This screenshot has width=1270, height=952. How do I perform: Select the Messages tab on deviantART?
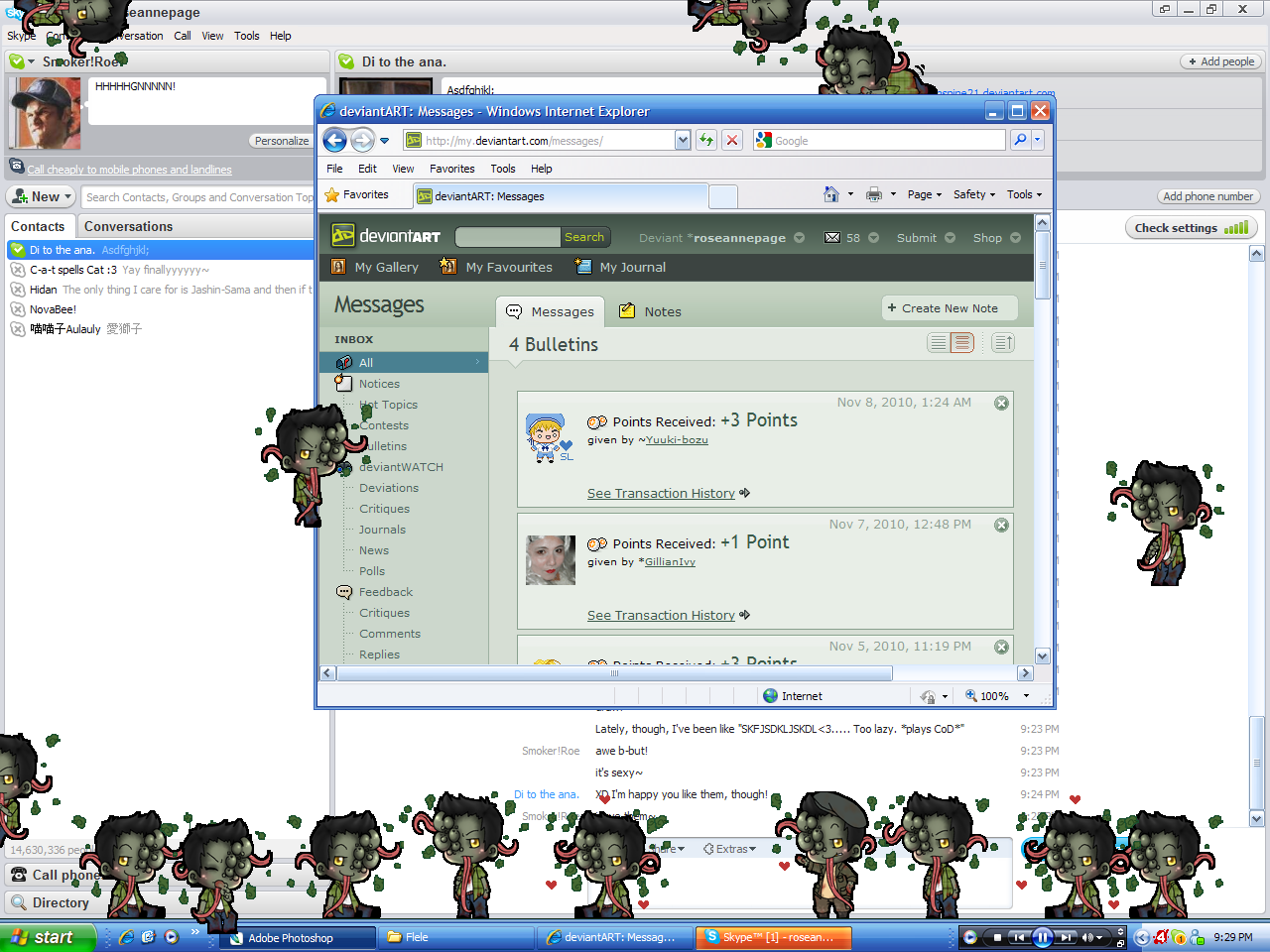[551, 311]
